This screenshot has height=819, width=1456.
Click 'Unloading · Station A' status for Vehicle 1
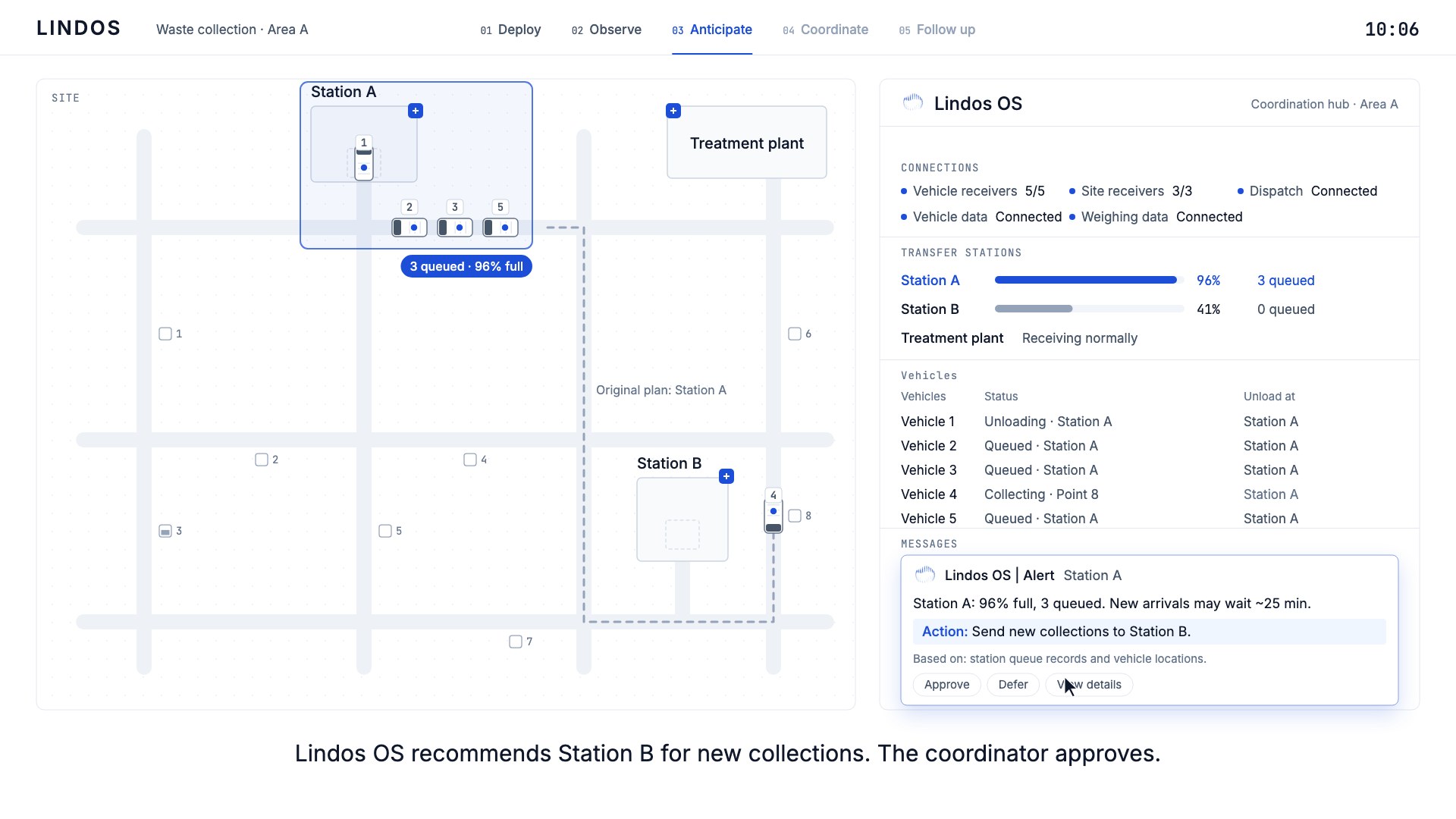(1048, 422)
